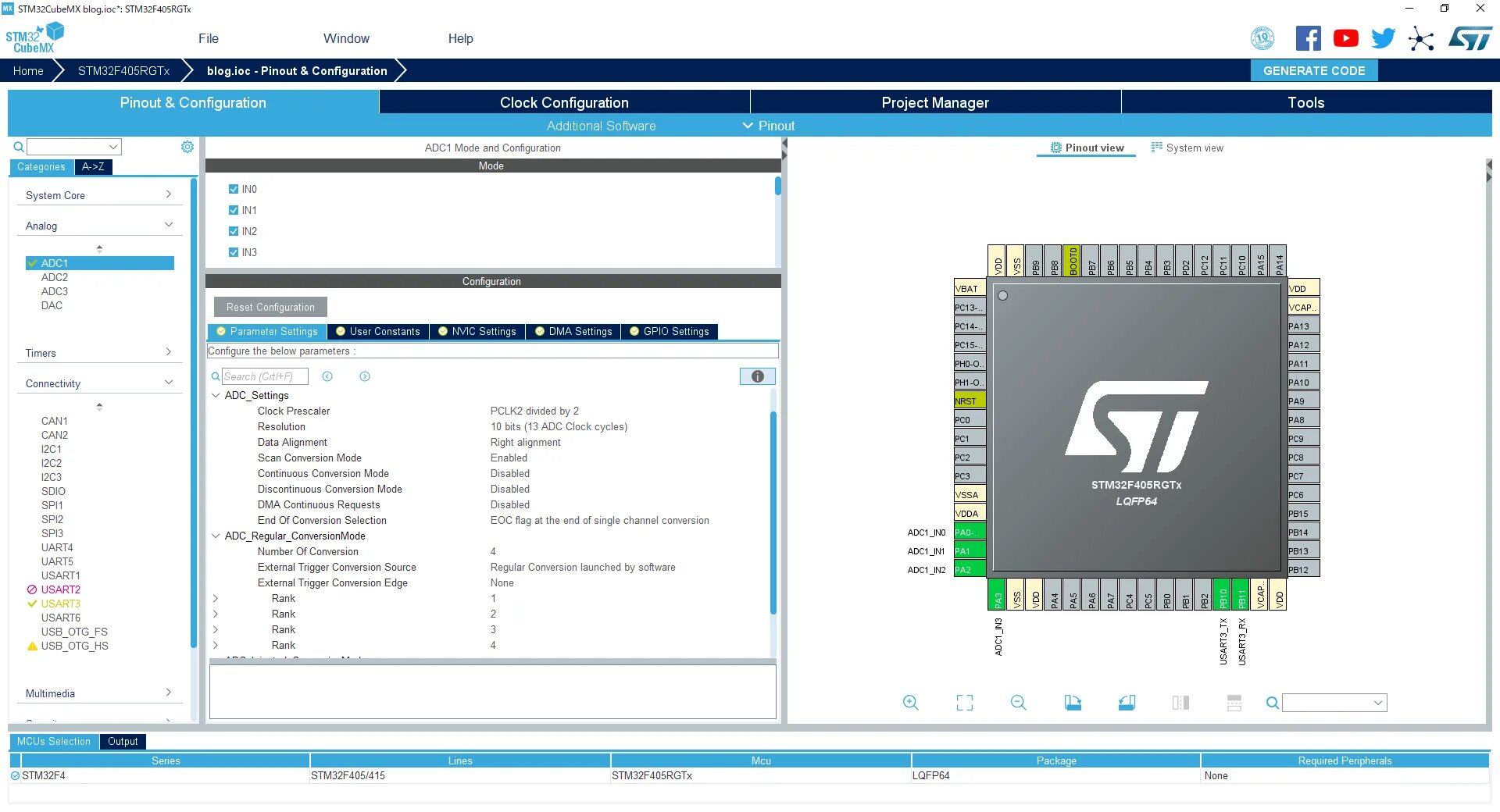Click the STM32F405RGTx breadcrumb
The height and width of the screenshot is (812, 1500).
123,70
